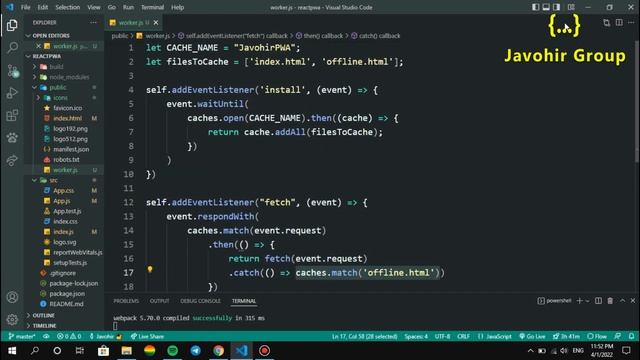640x360 pixels.
Task: Open the Selection menu
Action: [68, 7]
